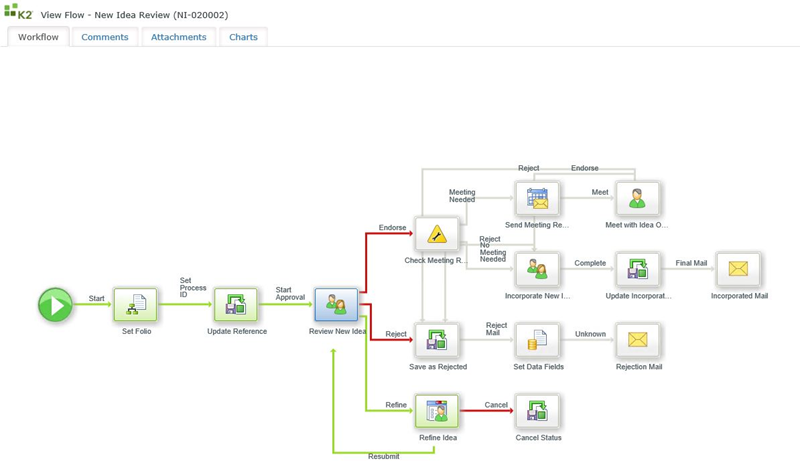Select the Meet with Idea Owner icon
This screenshot has height=474, width=800.
pyautogui.click(x=637, y=199)
